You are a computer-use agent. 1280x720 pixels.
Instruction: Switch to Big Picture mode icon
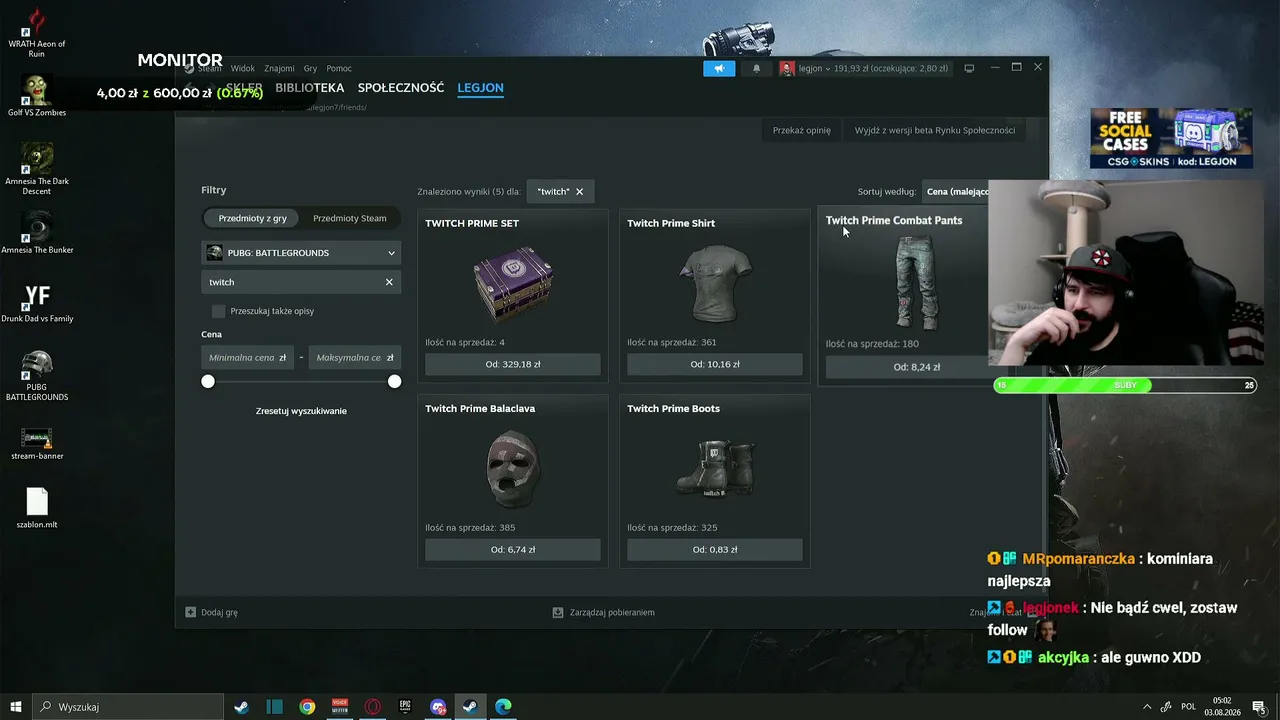[x=969, y=68]
